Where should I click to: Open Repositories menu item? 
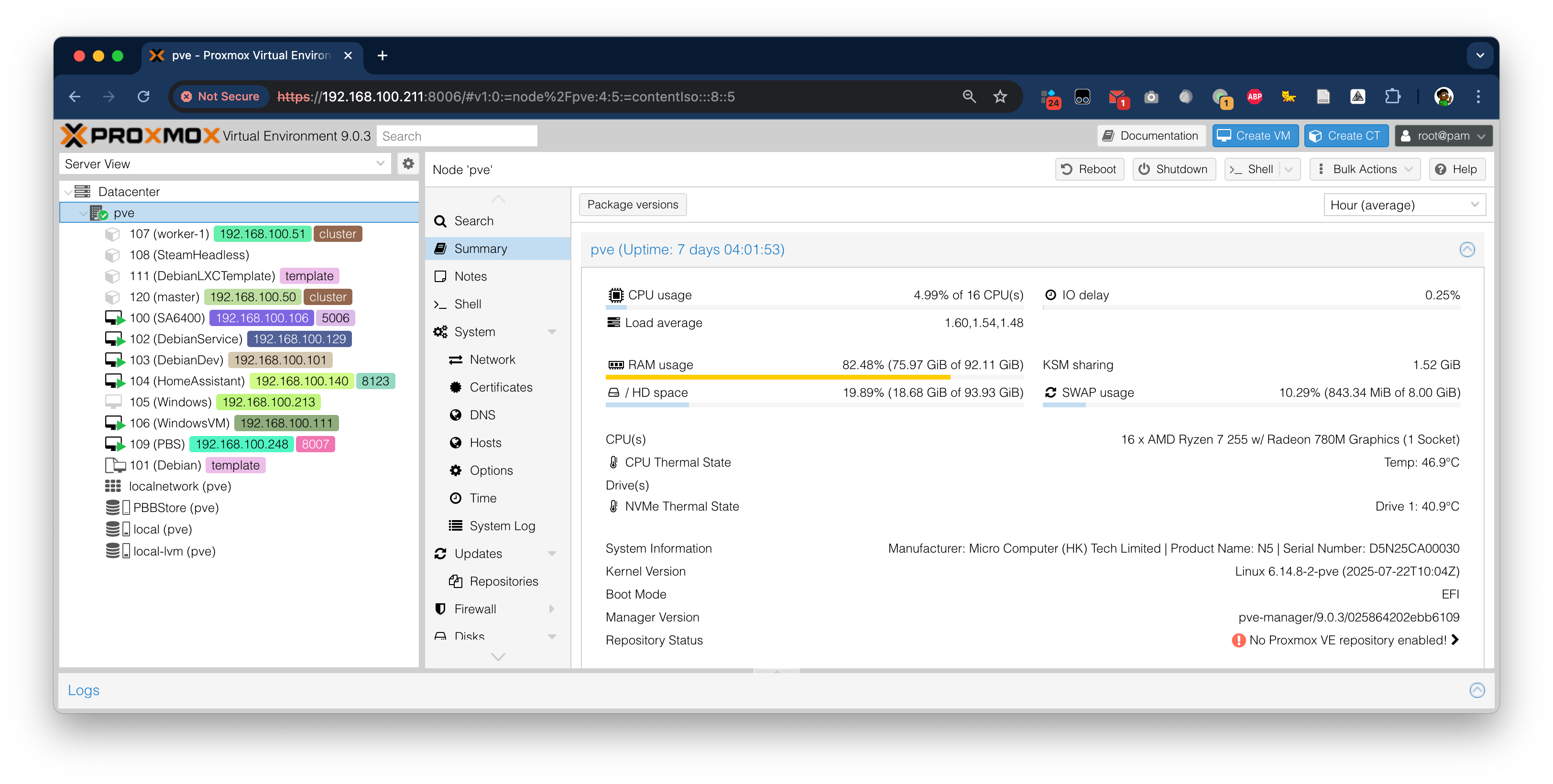(498, 581)
